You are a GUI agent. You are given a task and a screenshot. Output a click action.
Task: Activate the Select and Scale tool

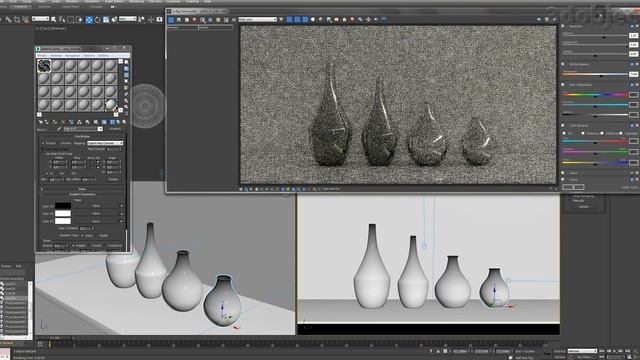click(x=106, y=19)
